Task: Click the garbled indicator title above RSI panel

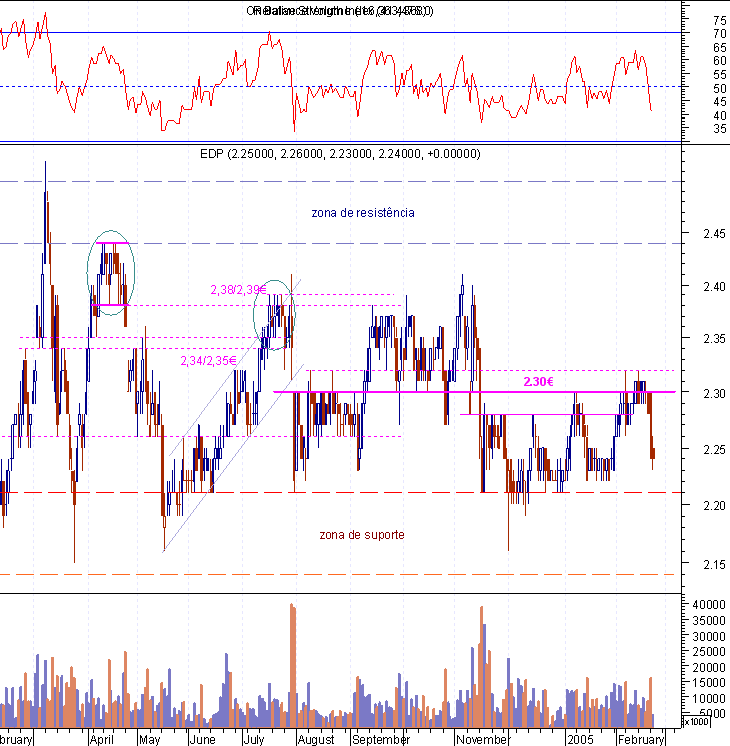Action: 340,10
